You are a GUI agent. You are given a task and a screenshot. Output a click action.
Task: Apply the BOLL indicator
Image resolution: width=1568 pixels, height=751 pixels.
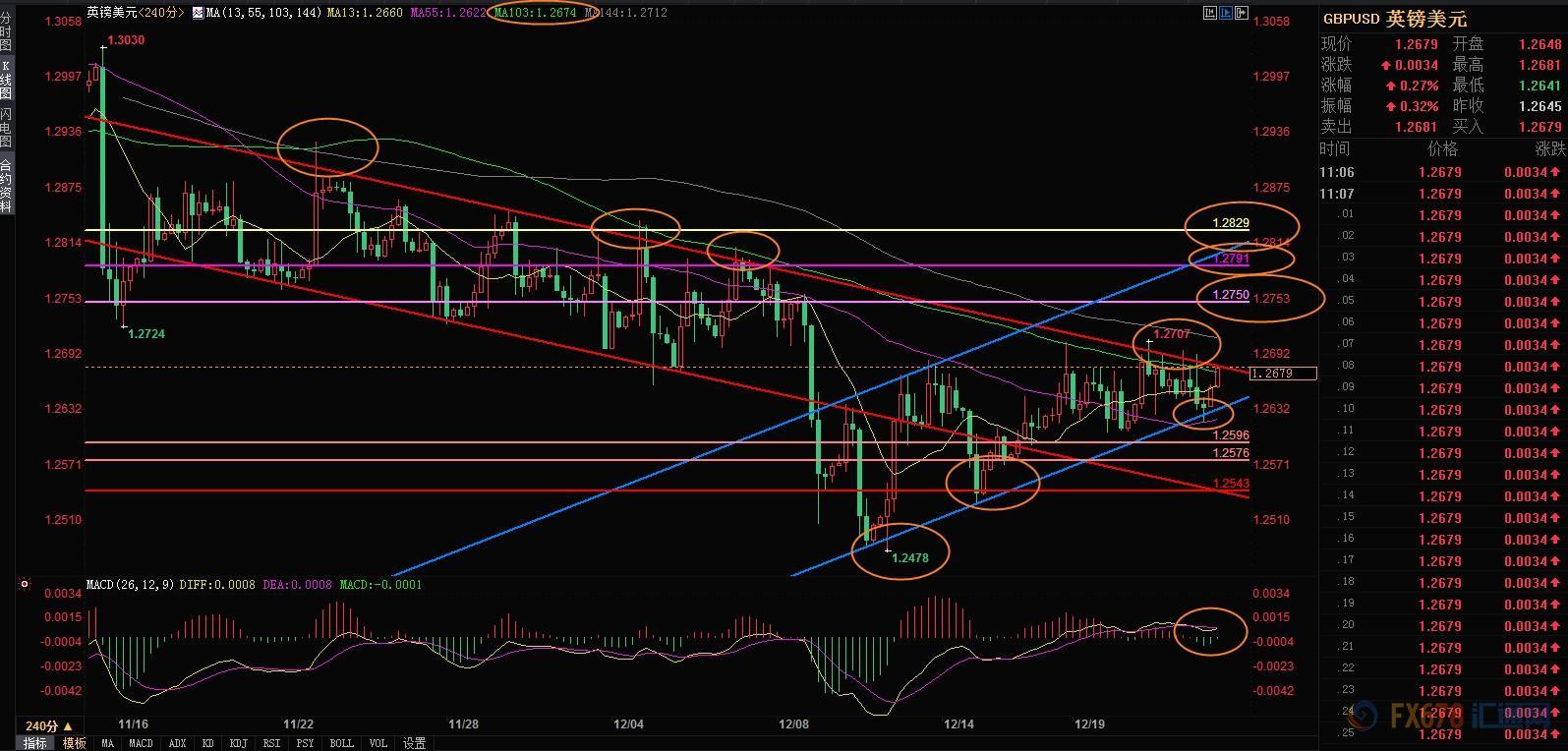(x=341, y=743)
